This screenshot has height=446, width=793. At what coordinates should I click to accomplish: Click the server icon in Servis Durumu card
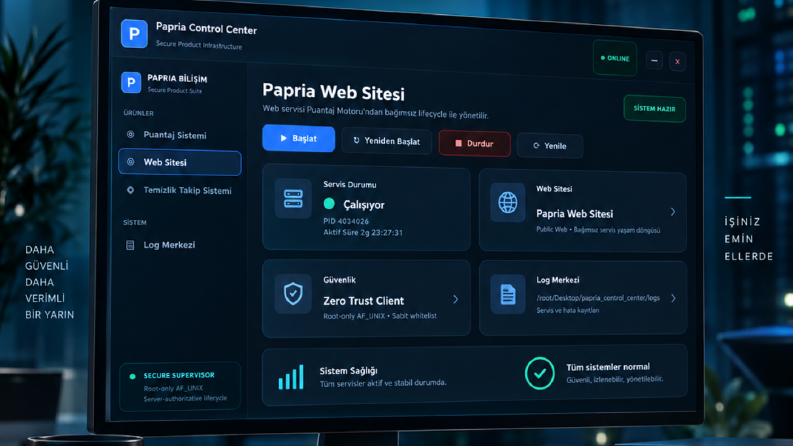[293, 198]
